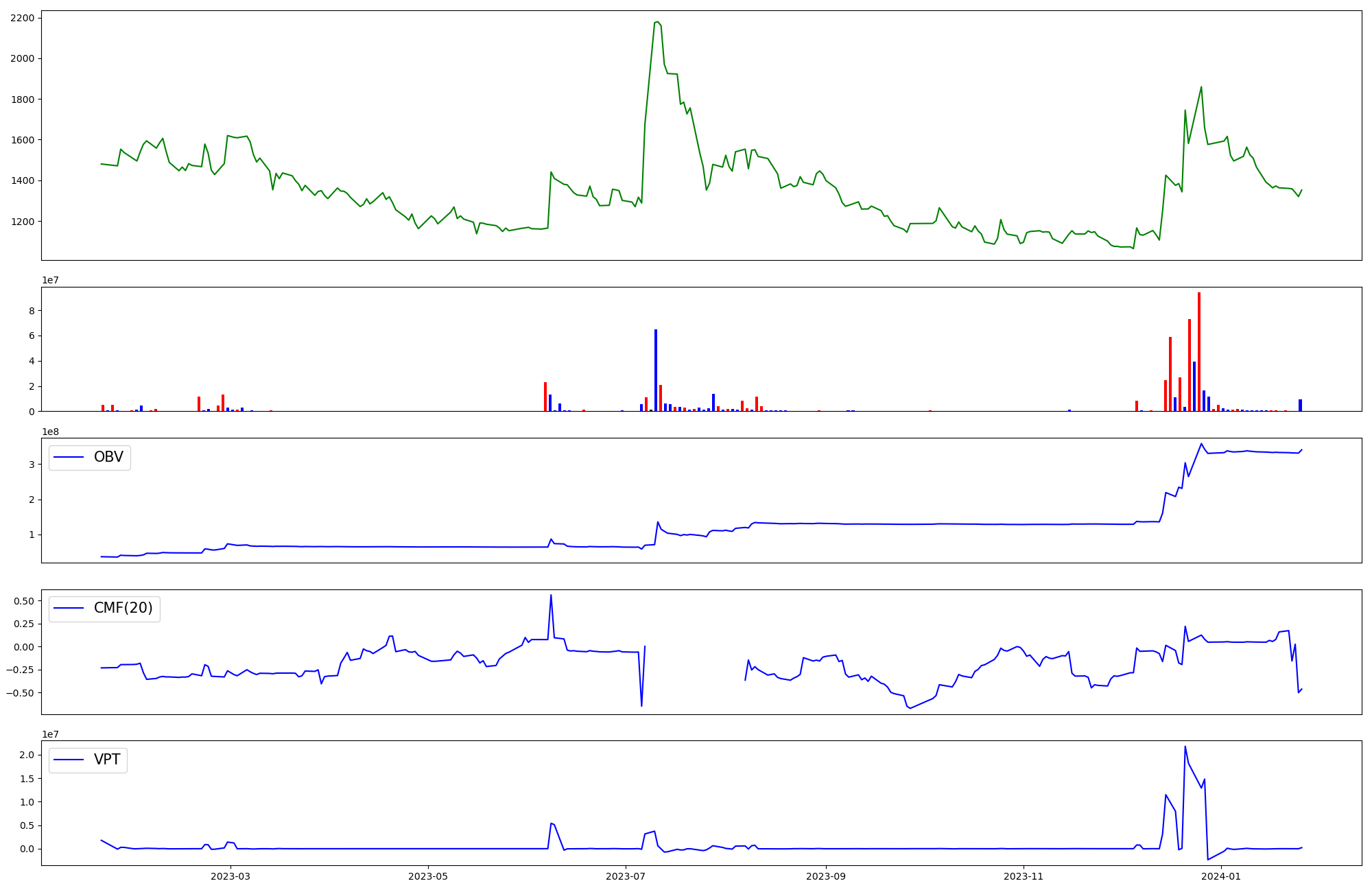Image resolution: width=1372 pixels, height=892 pixels.
Task: Click the CMF peak above 0.50
Action: (x=551, y=596)
